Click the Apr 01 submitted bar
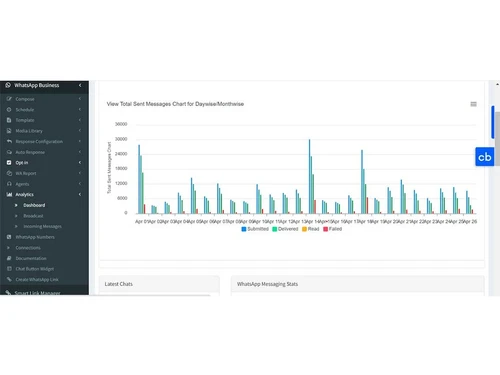Screen dimensions: 500x375 click(139, 179)
